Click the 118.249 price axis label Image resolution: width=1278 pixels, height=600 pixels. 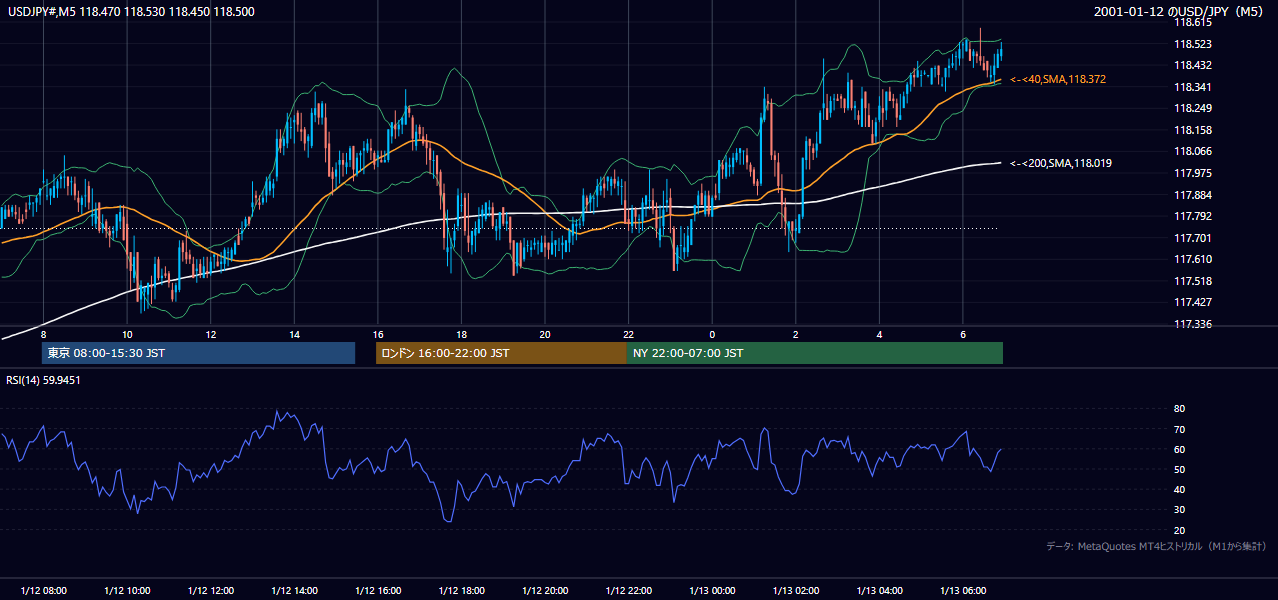tap(1192, 108)
